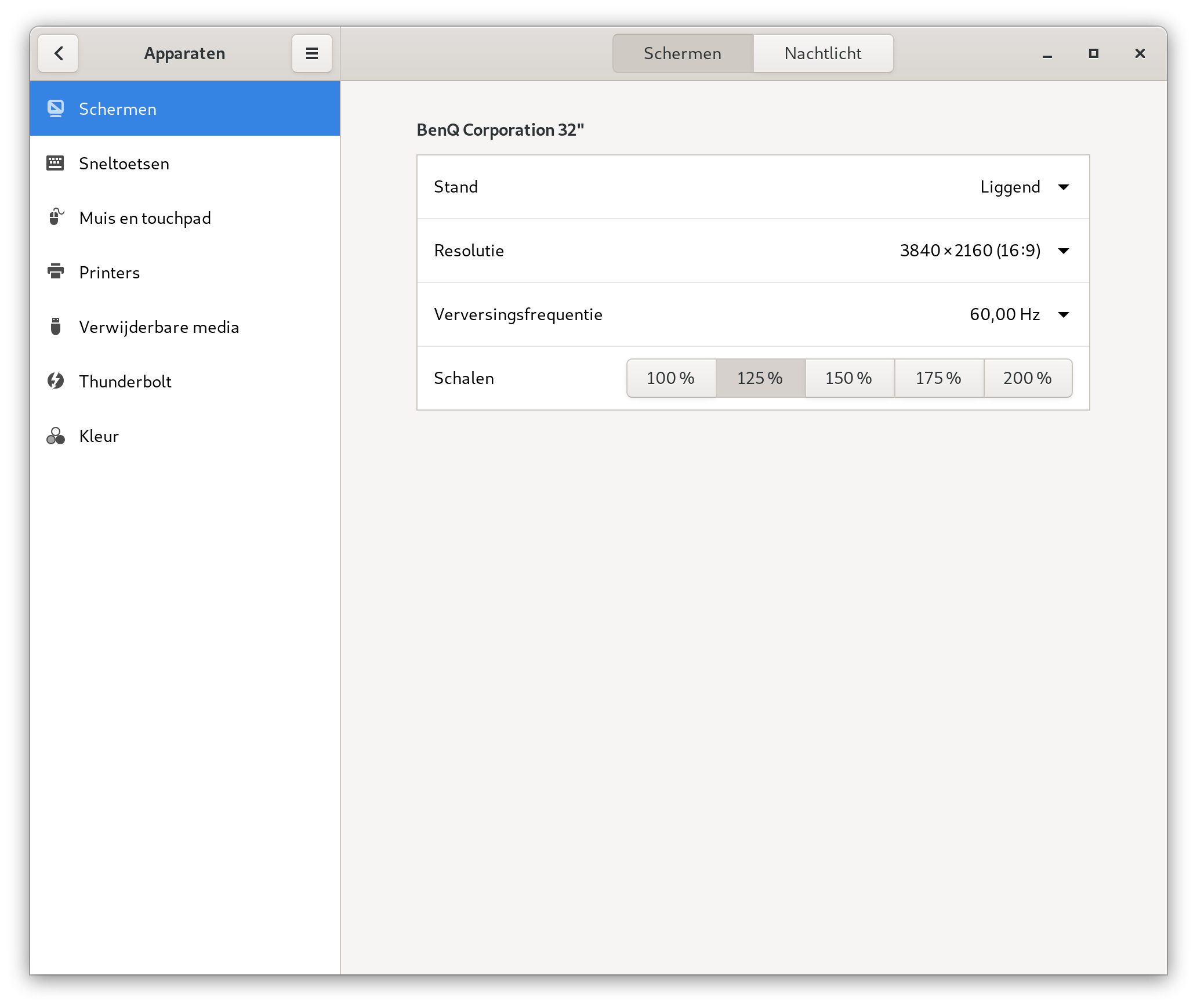Set scaling to 175 %
Viewport: 1197px width, 1008px height.
point(939,378)
